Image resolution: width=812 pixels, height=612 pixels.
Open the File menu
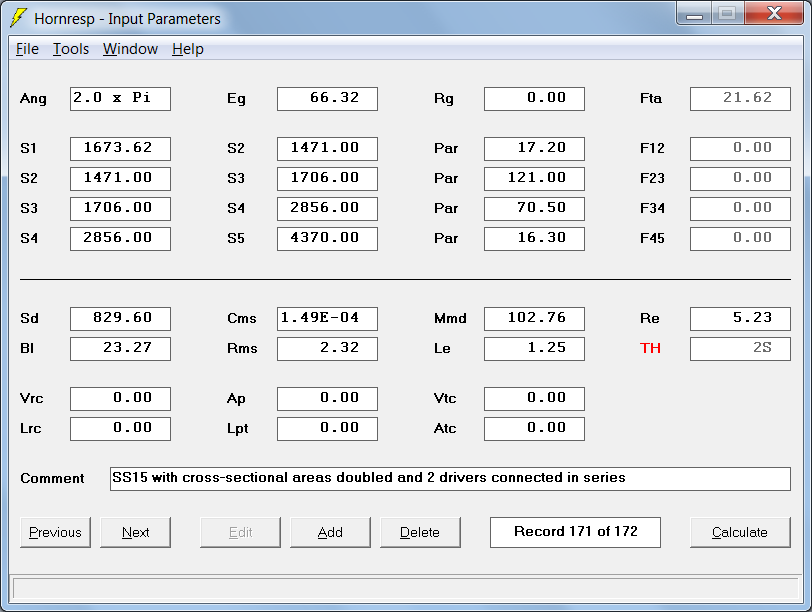27,49
